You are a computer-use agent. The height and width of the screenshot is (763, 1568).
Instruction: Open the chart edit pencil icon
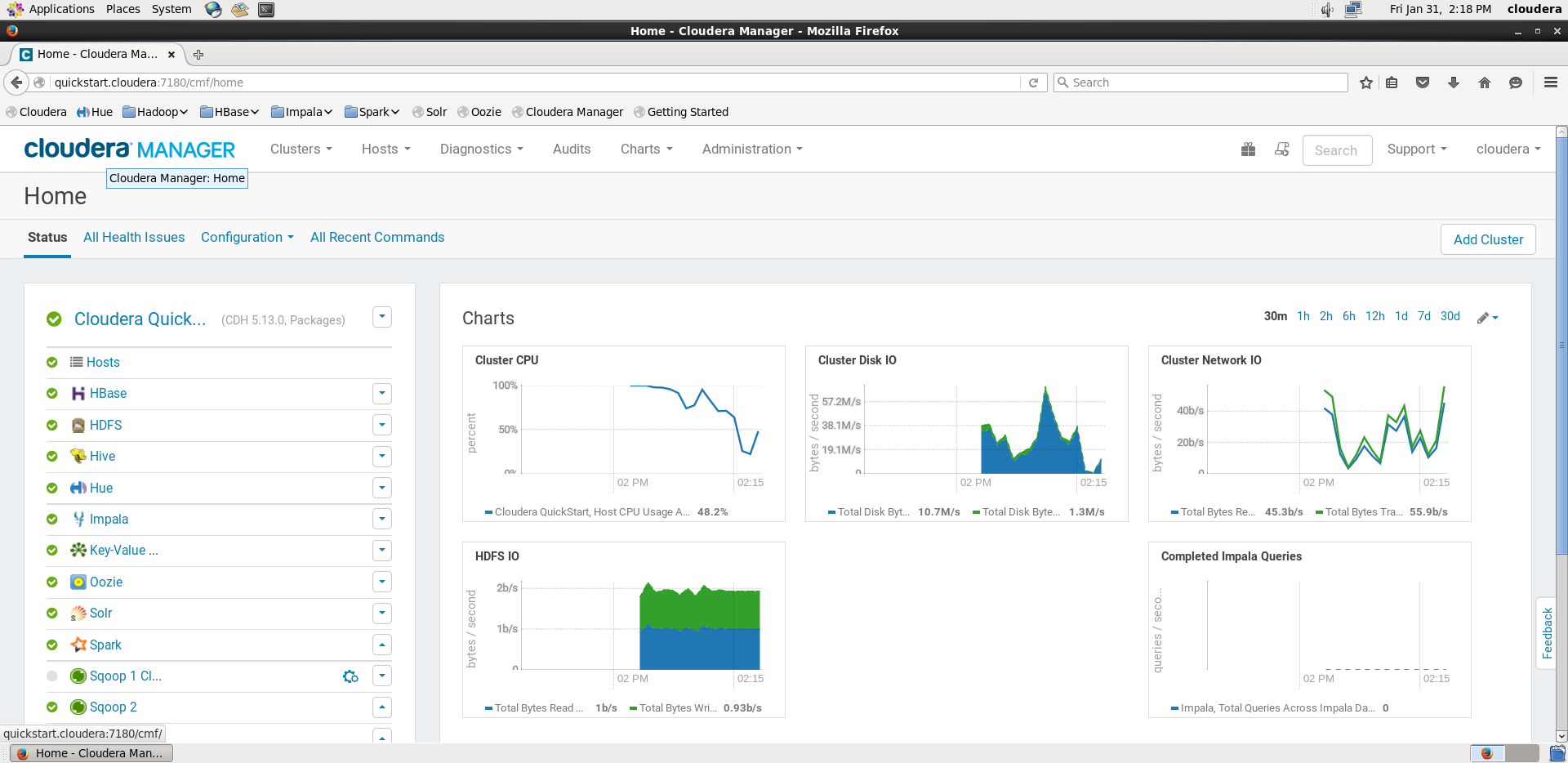(1484, 318)
